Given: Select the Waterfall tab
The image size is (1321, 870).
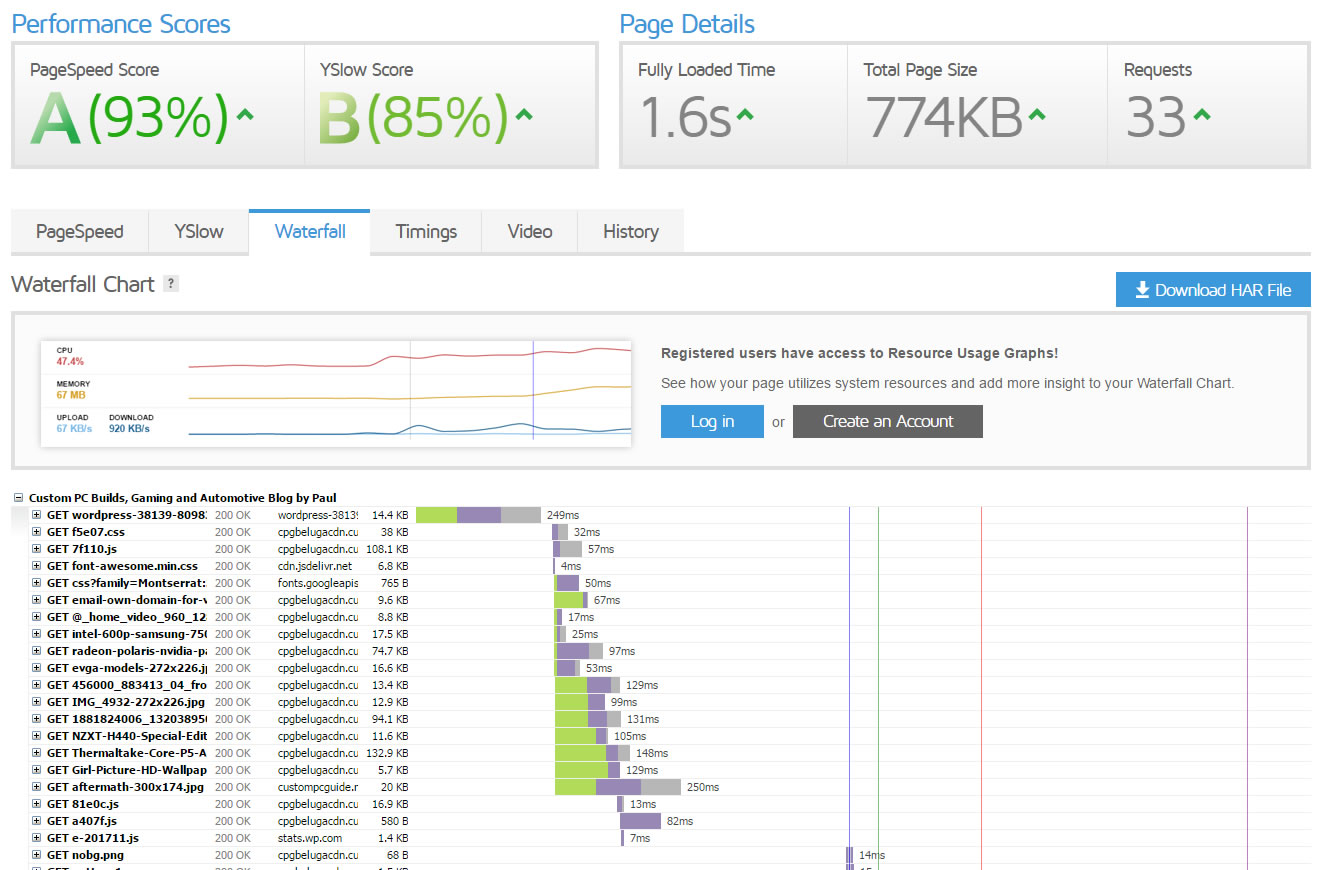Looking at the screenshot, I should (x=310, y=231).
